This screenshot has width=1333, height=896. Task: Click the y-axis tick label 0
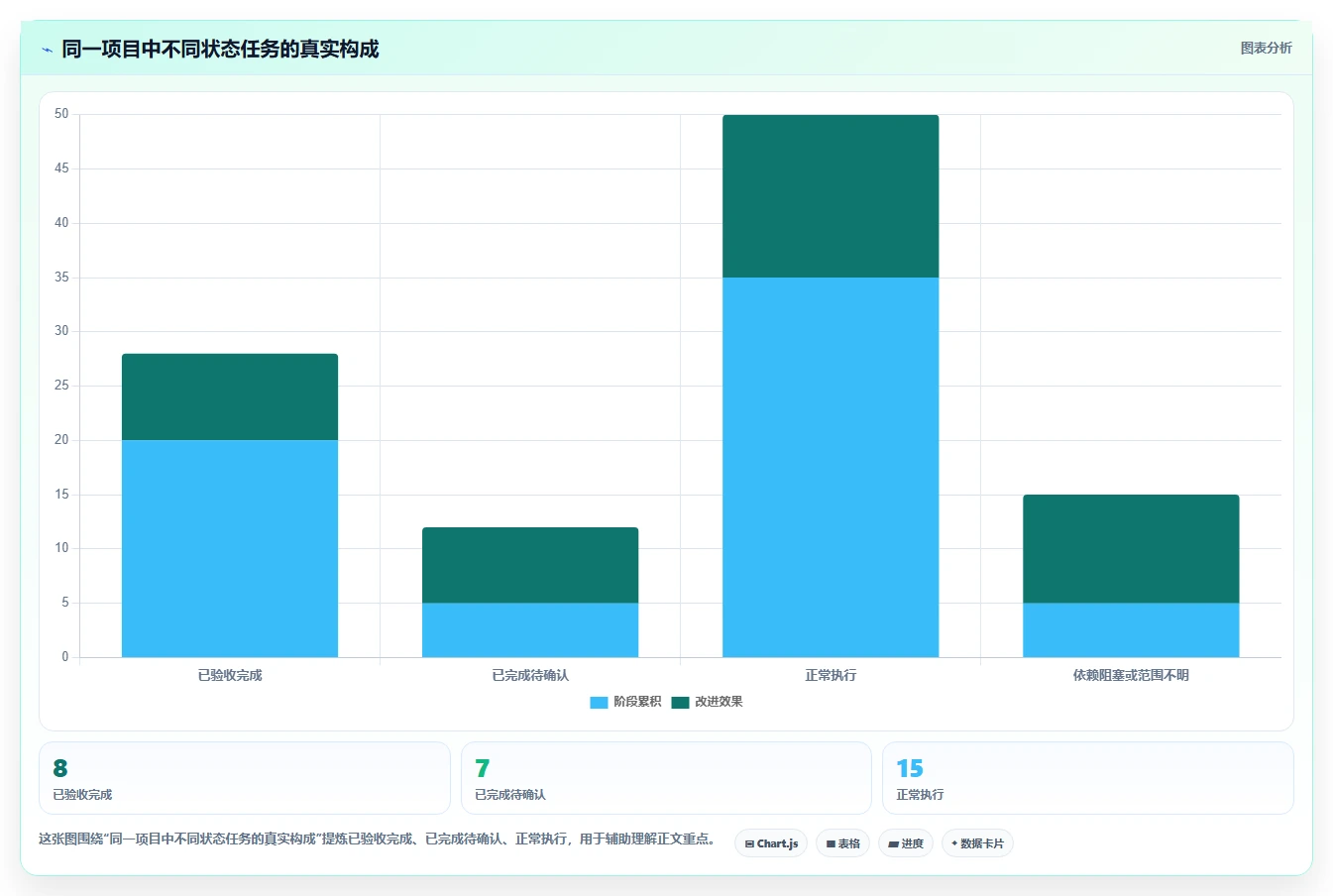click(65, 656)
